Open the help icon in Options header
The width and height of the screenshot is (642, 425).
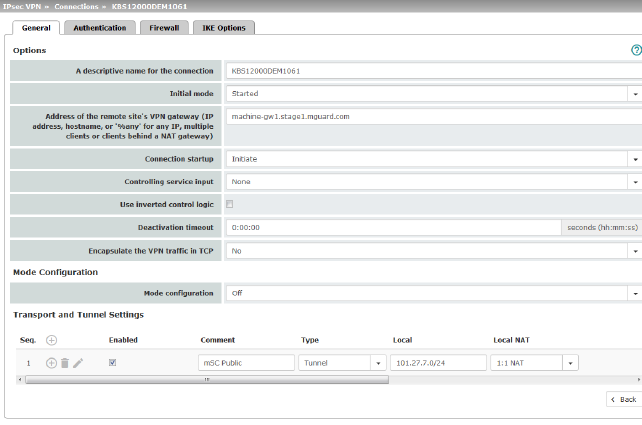click(636, 49)
